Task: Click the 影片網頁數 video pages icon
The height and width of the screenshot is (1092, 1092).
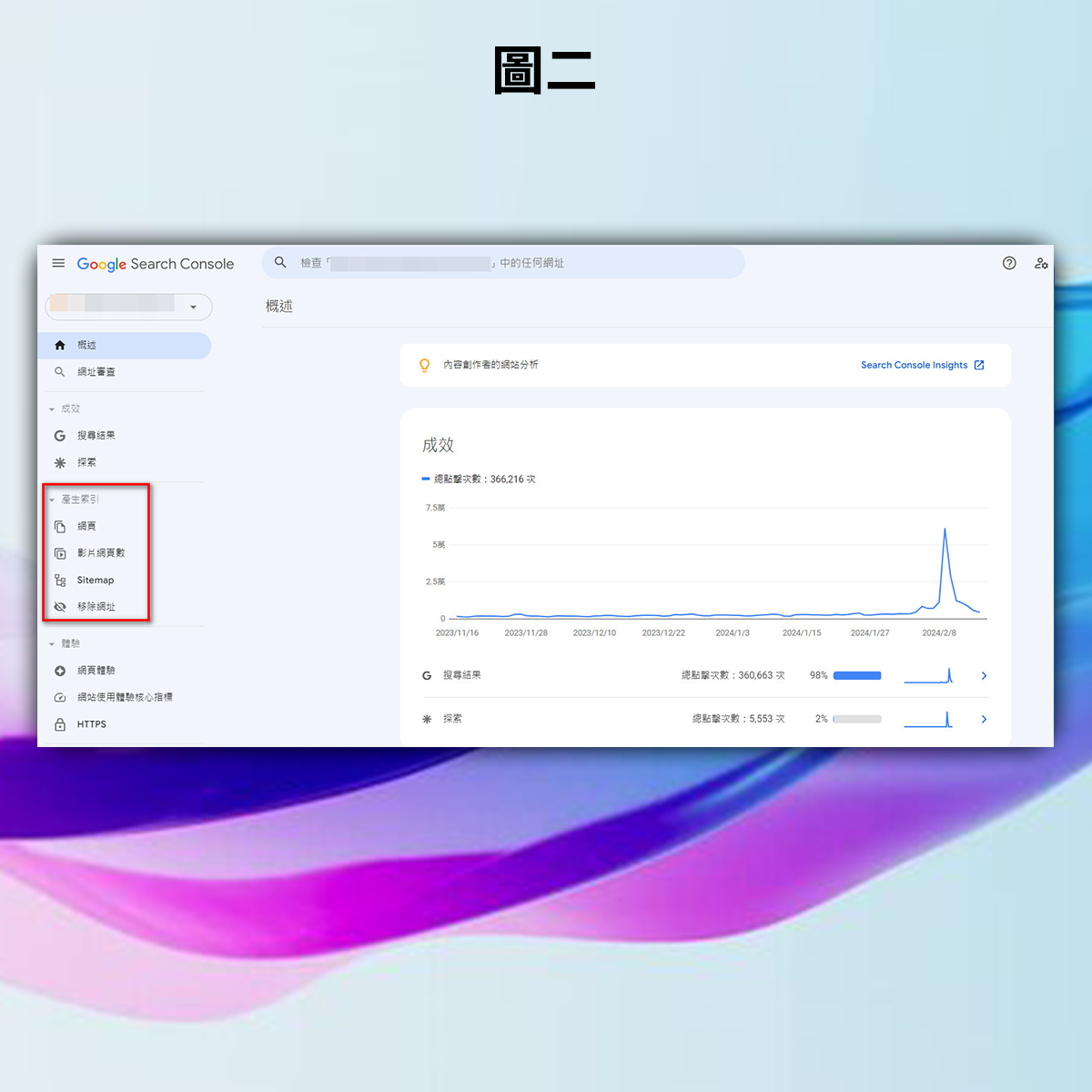Action: pyautogui.click(x=60, y=553)
